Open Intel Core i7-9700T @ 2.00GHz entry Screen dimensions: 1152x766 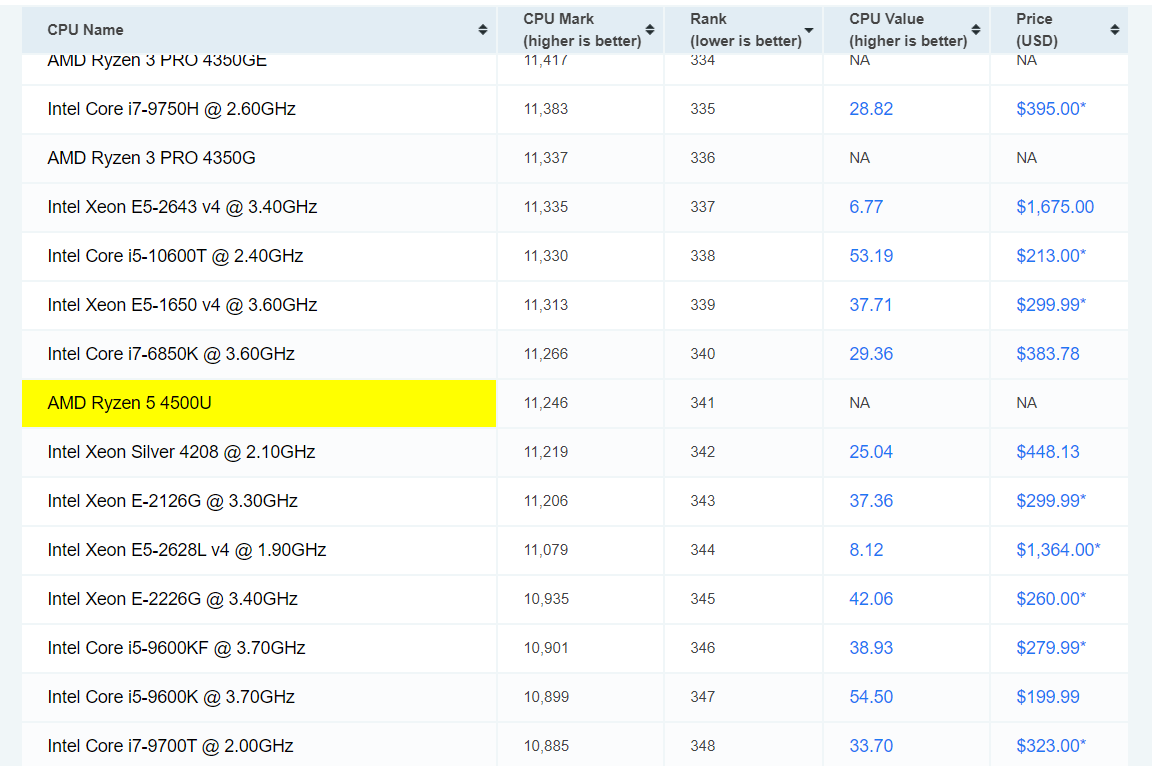(170, 746)
